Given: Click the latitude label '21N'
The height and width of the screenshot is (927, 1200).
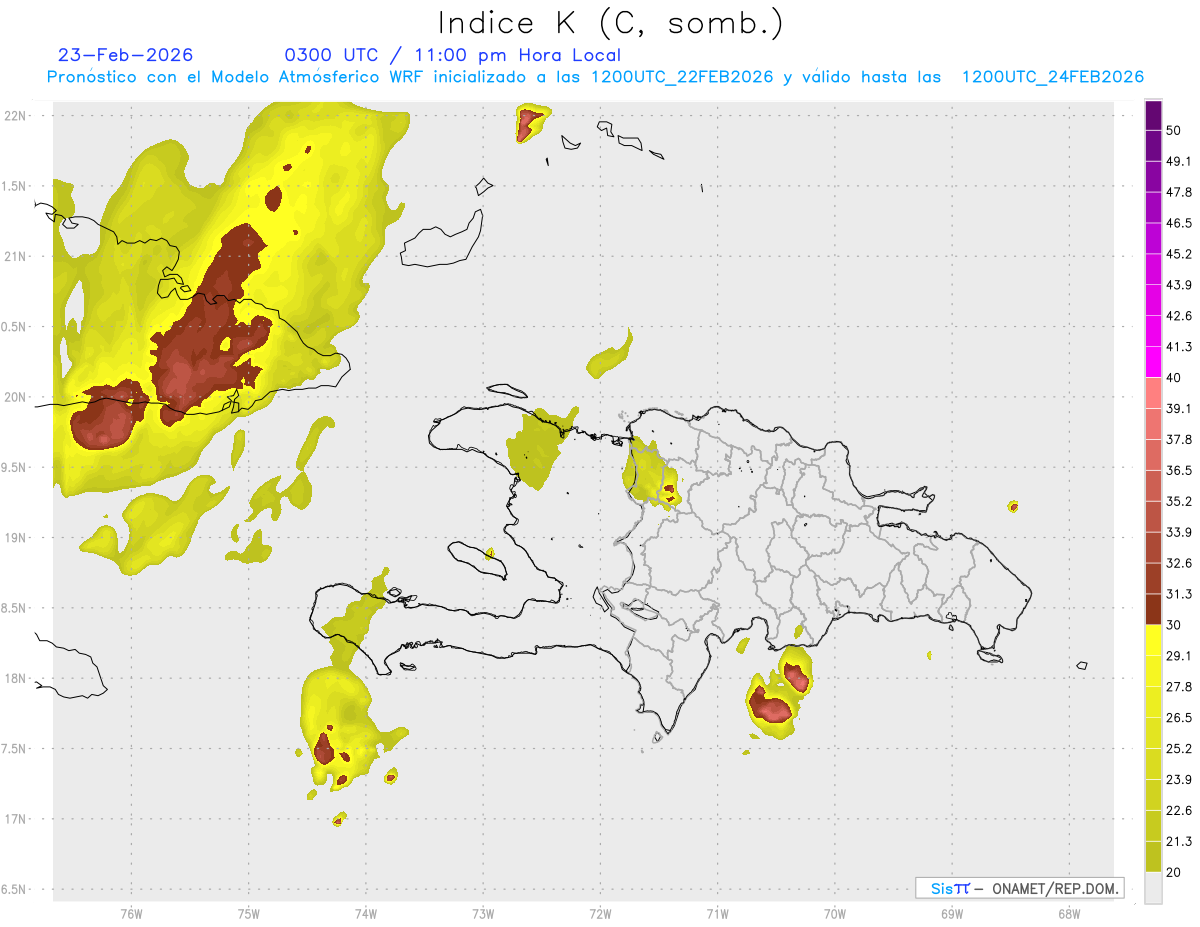Looking at the screenshot, I should click(16, 256).
